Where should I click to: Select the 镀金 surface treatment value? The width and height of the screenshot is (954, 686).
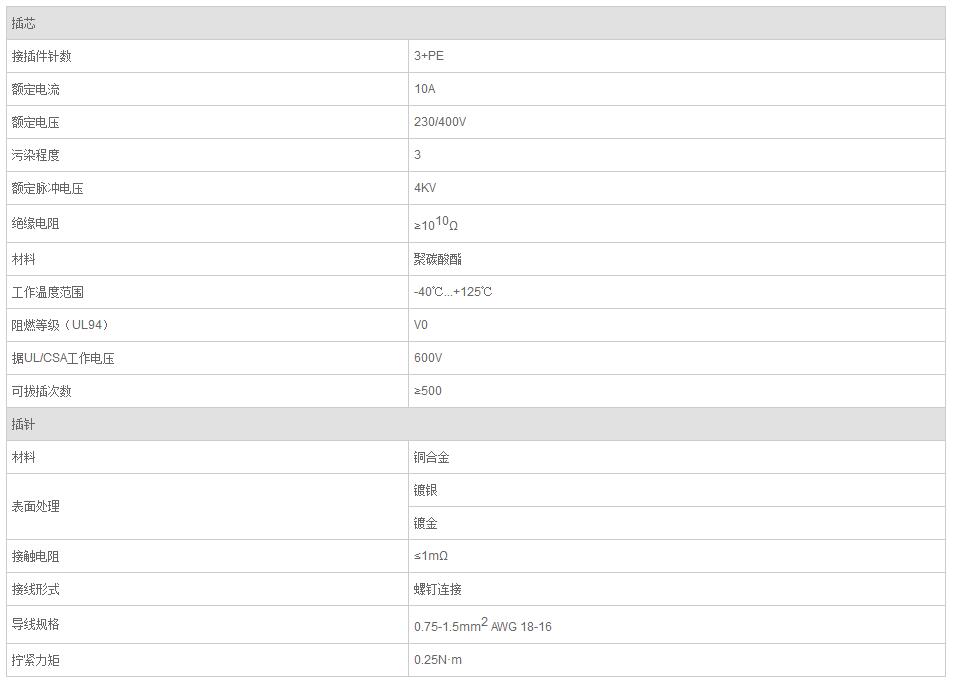[426, 523]
